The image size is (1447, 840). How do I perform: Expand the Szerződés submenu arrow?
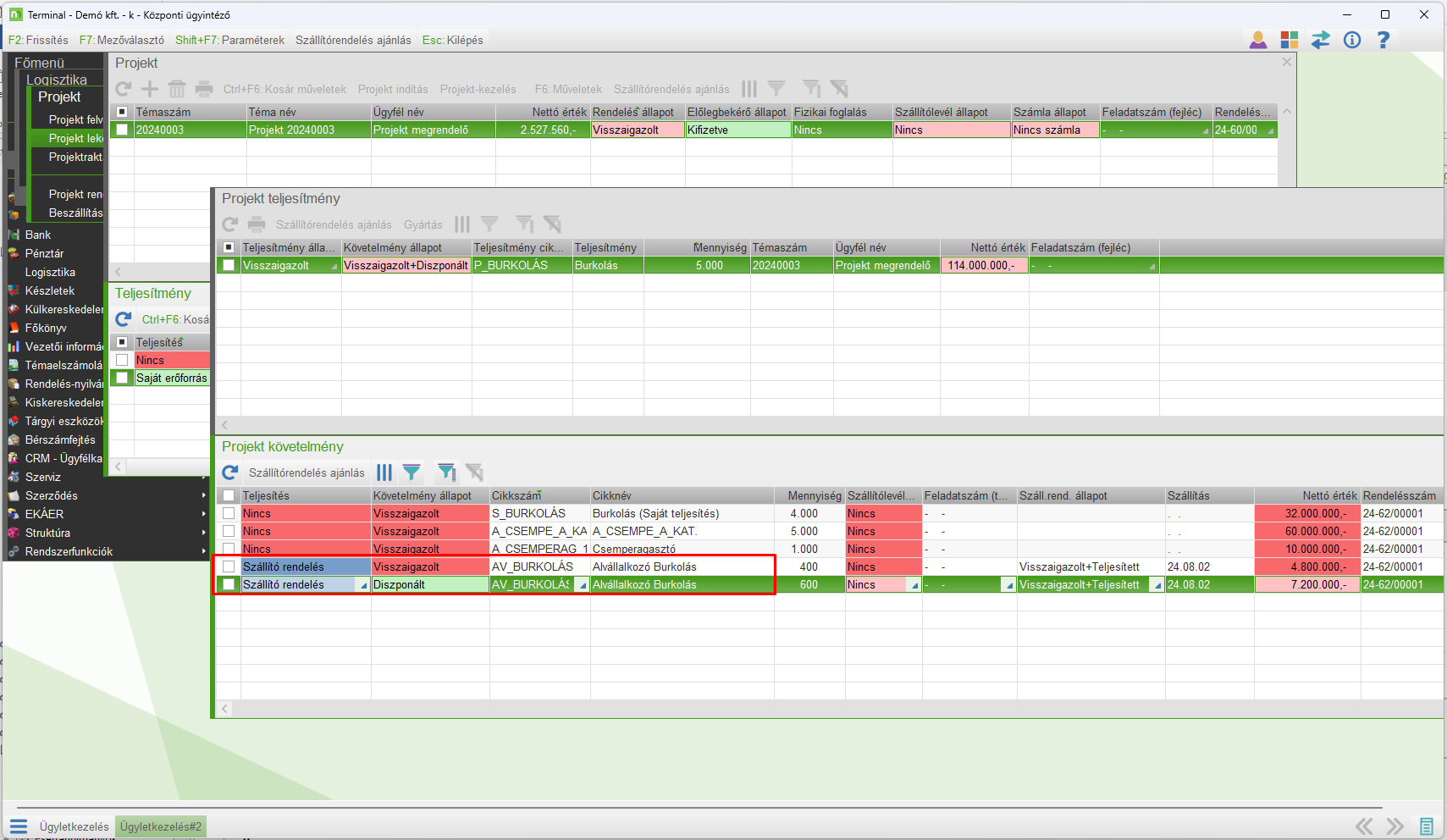(204, 495)
